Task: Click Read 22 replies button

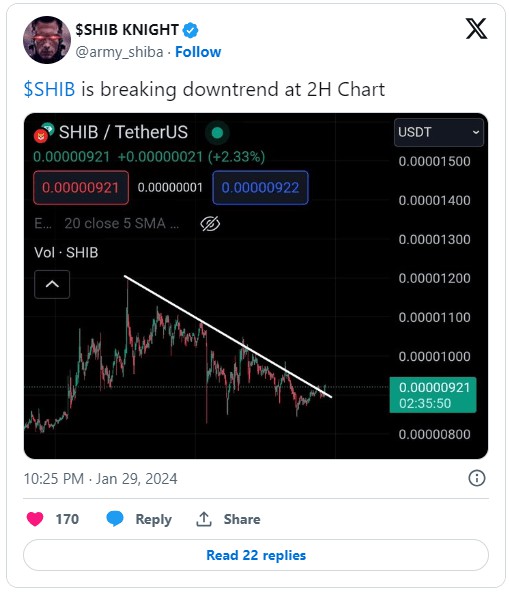Action: (256, 555)
